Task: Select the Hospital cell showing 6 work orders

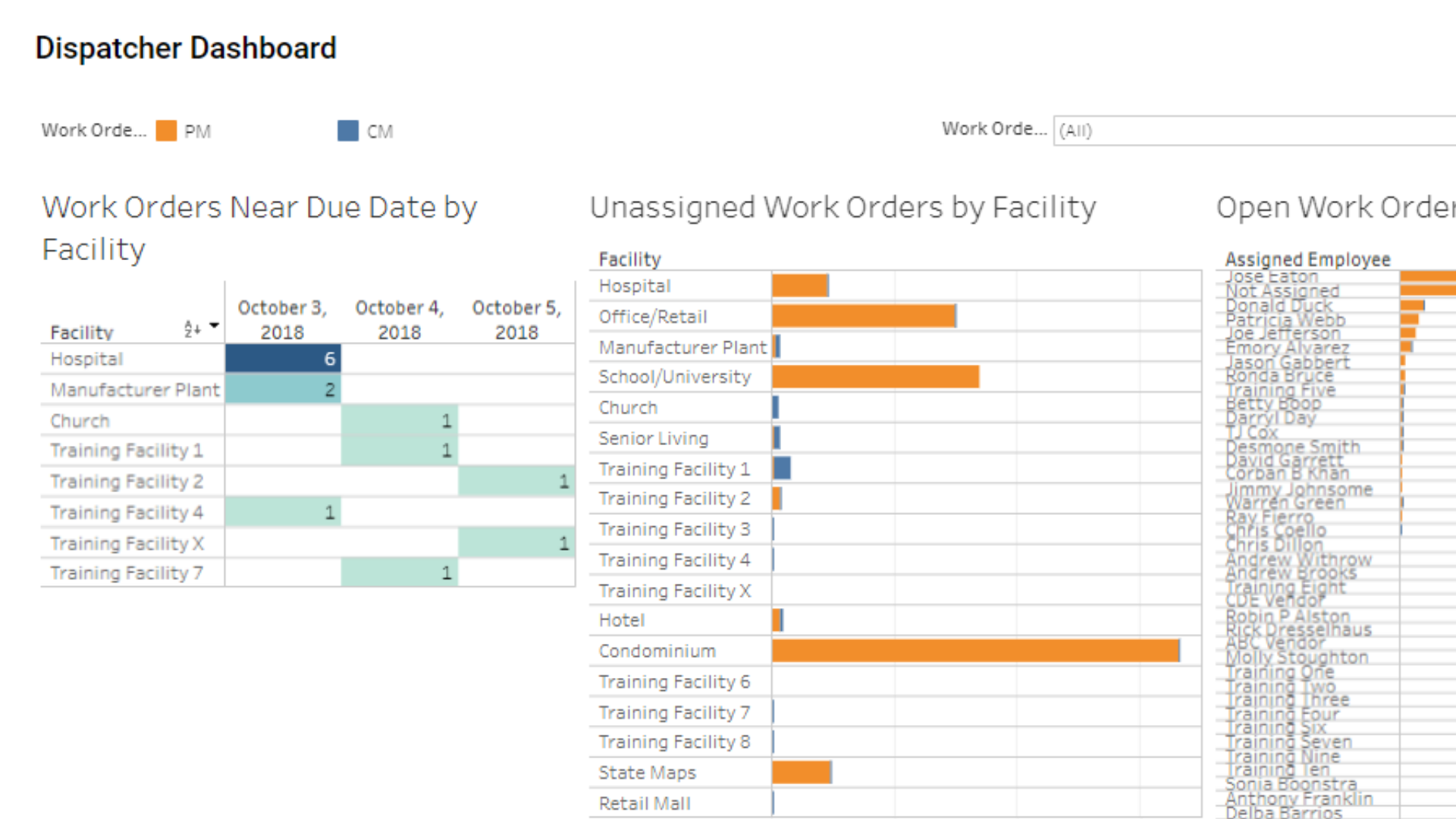Action: [282, 359]
